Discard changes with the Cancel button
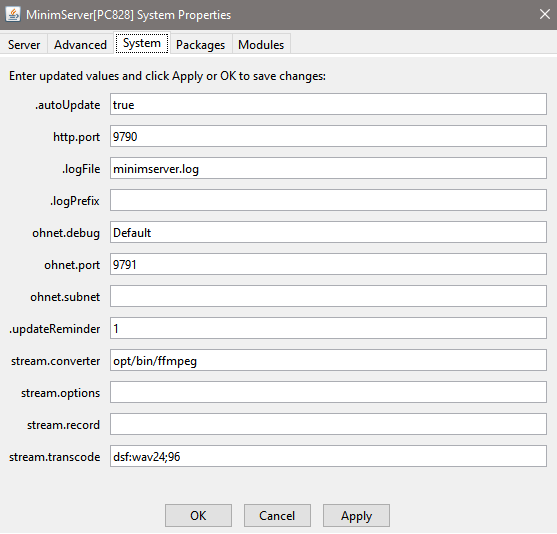The height and width of the screenshot is (534, 557). (277, 516)
